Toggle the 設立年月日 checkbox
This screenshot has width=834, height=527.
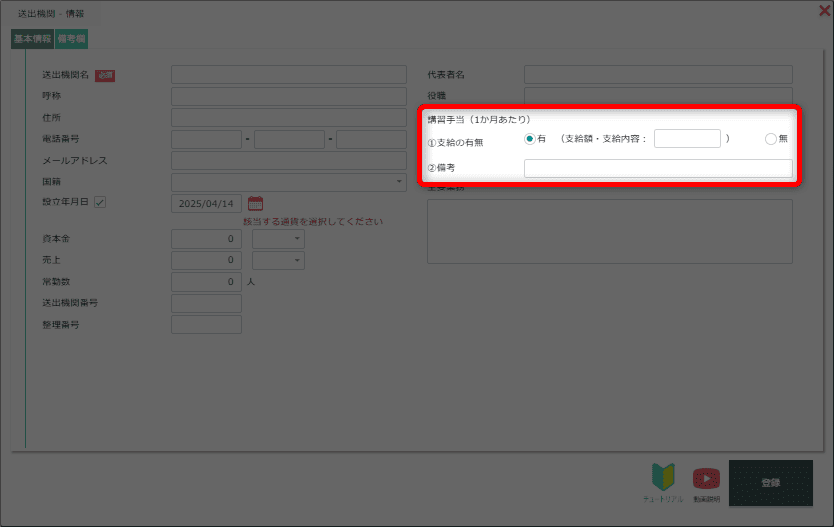coord(100,202)
